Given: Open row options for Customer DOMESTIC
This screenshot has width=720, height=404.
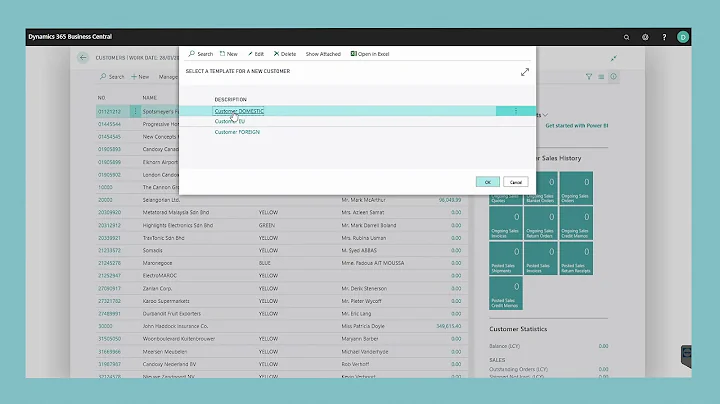Looking at the screenshot, I should click(x=516, y=111).
